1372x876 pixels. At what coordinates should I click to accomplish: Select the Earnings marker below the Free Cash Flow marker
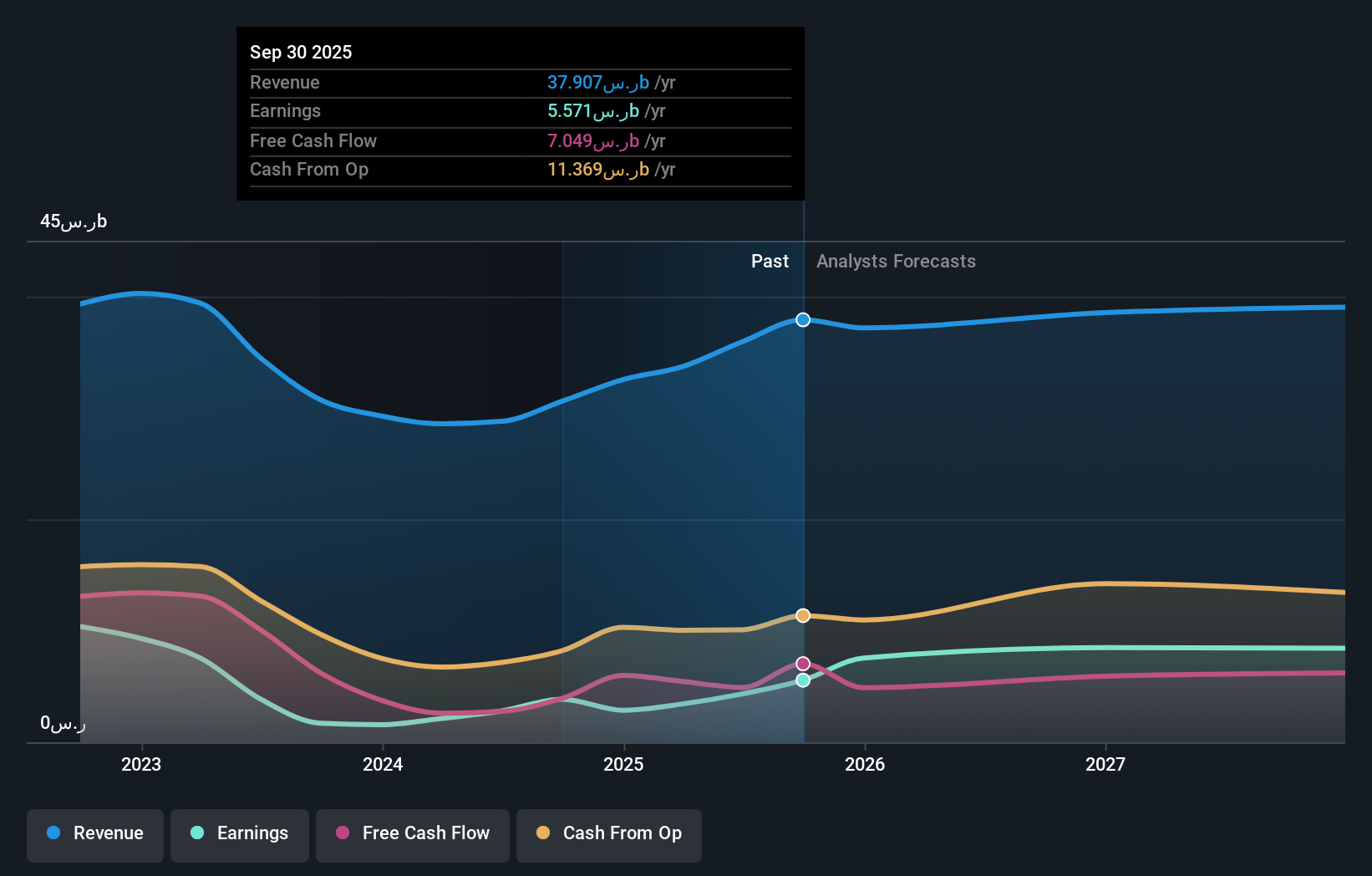tap(802, 680)
